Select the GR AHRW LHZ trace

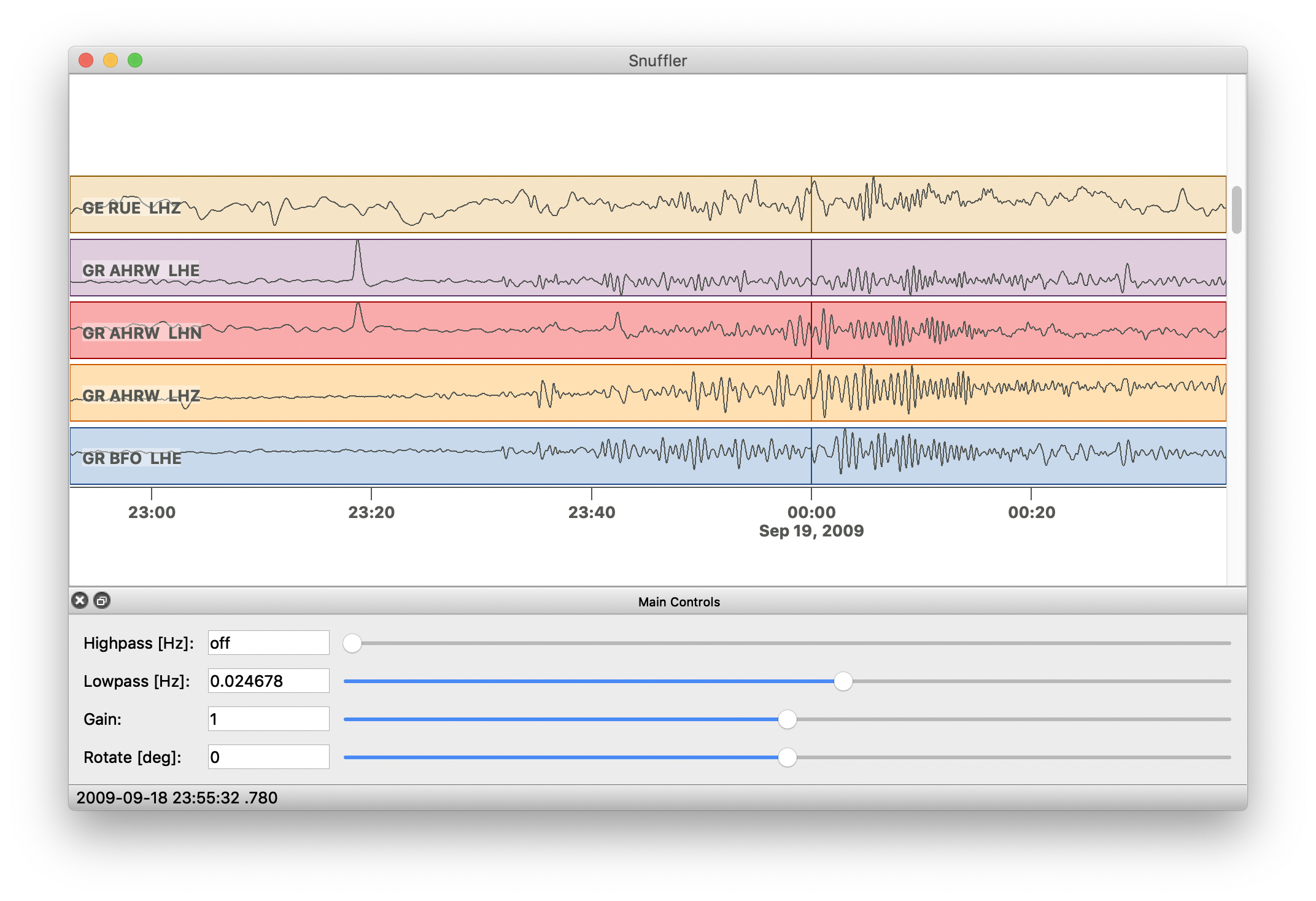[x=648, y=393]
